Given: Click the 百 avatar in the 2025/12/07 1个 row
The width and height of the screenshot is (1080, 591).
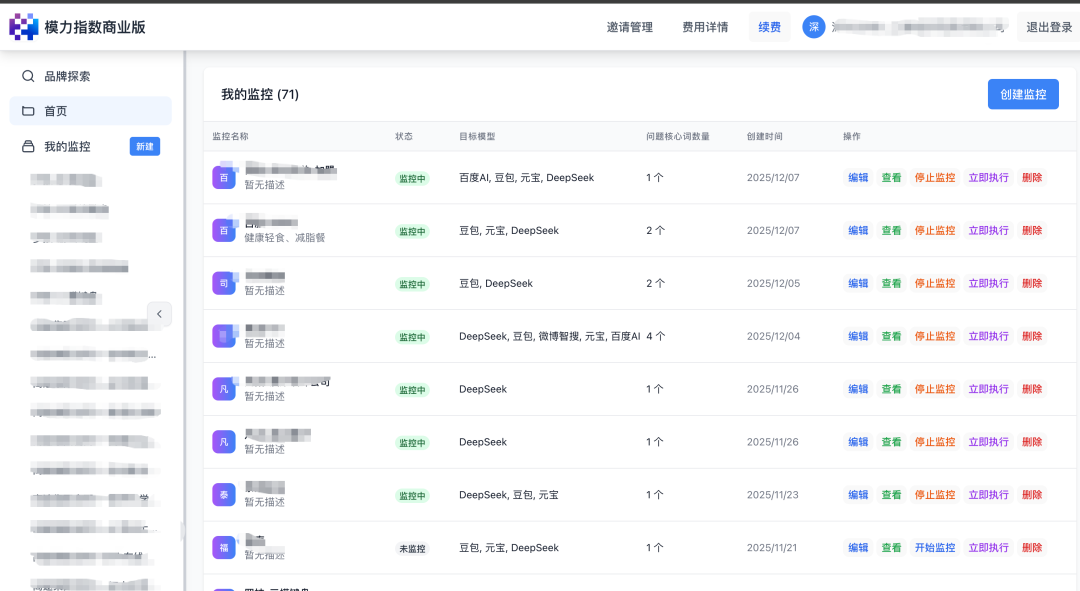Looking at the screenshot, I should pyautogui.click(x=224, y=178).
